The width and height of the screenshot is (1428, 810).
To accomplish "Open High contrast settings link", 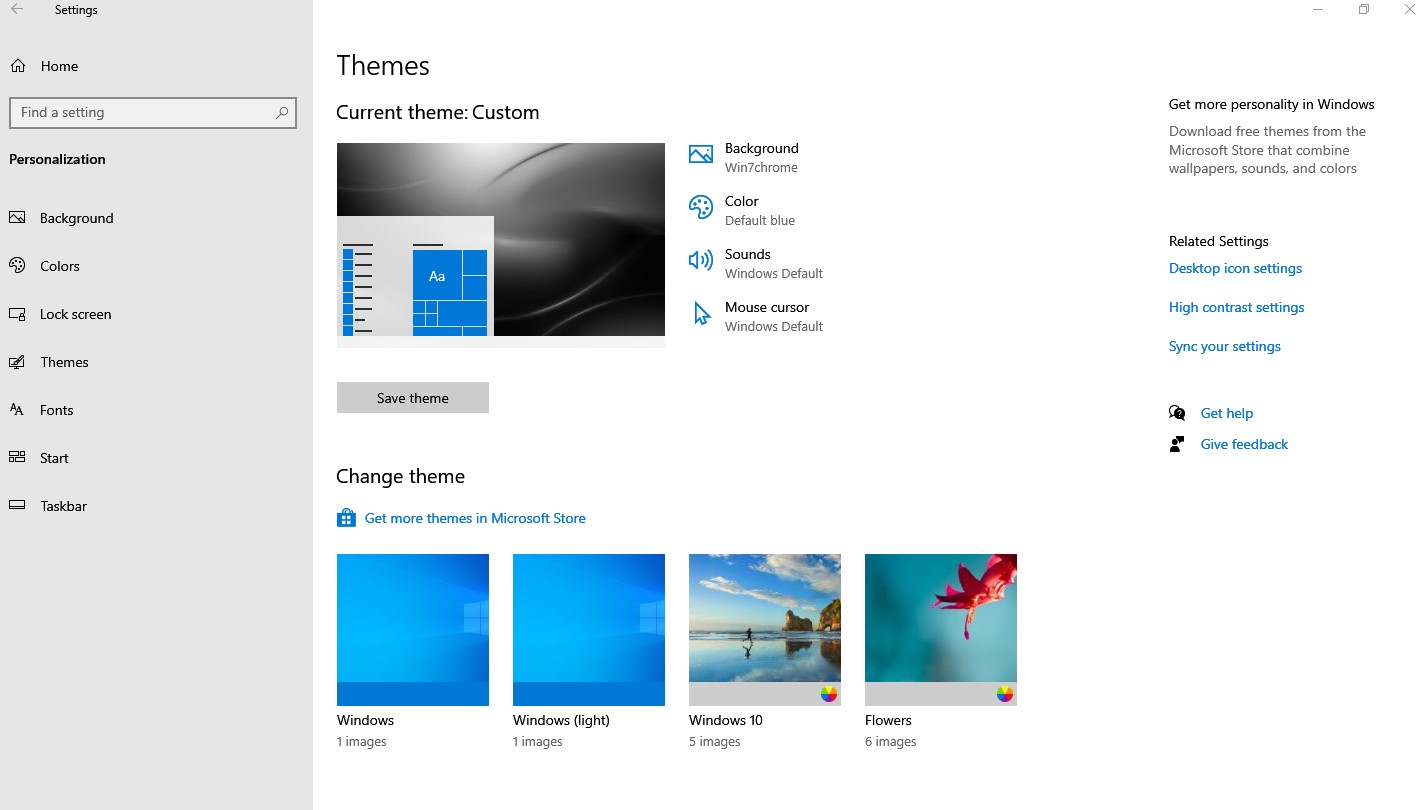I will coord(1236,307).
